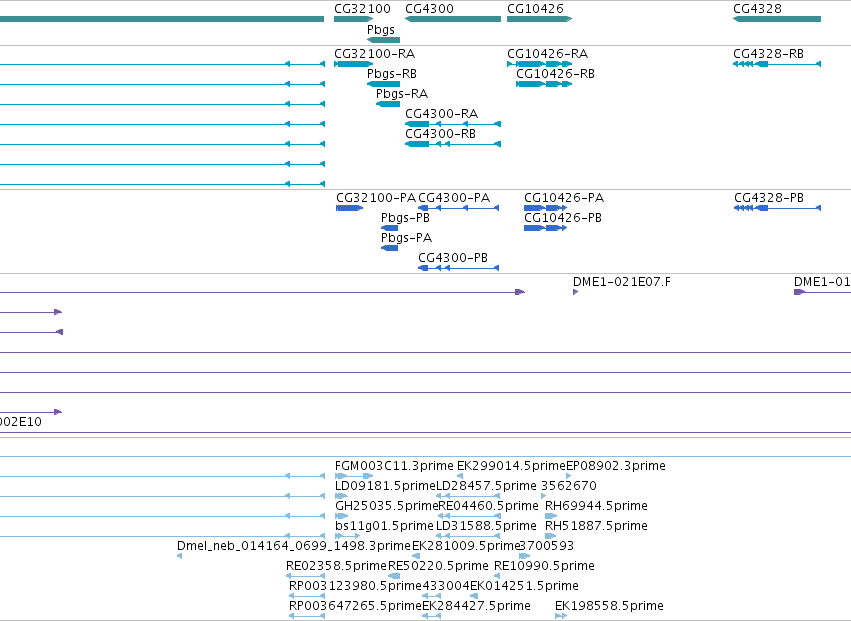Screen dimensions: 851x621
Task: Select the CG4328 gene label
Action: (757, 9)
